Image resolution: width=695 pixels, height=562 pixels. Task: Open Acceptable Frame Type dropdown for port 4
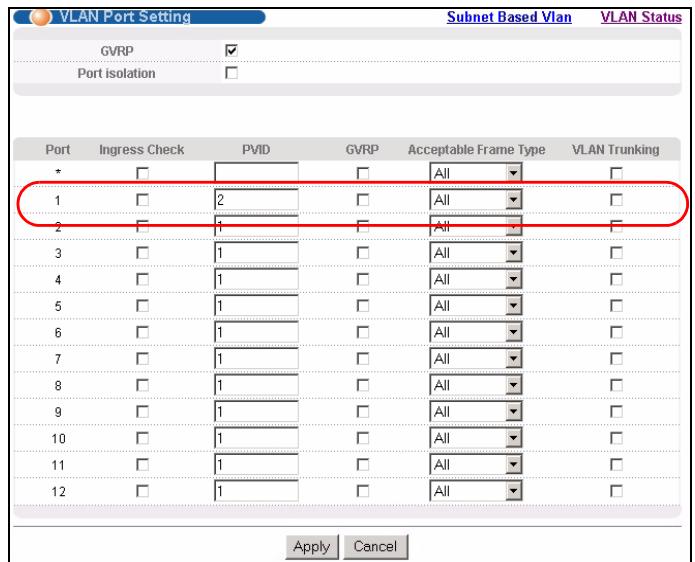(x=476, y=279)
